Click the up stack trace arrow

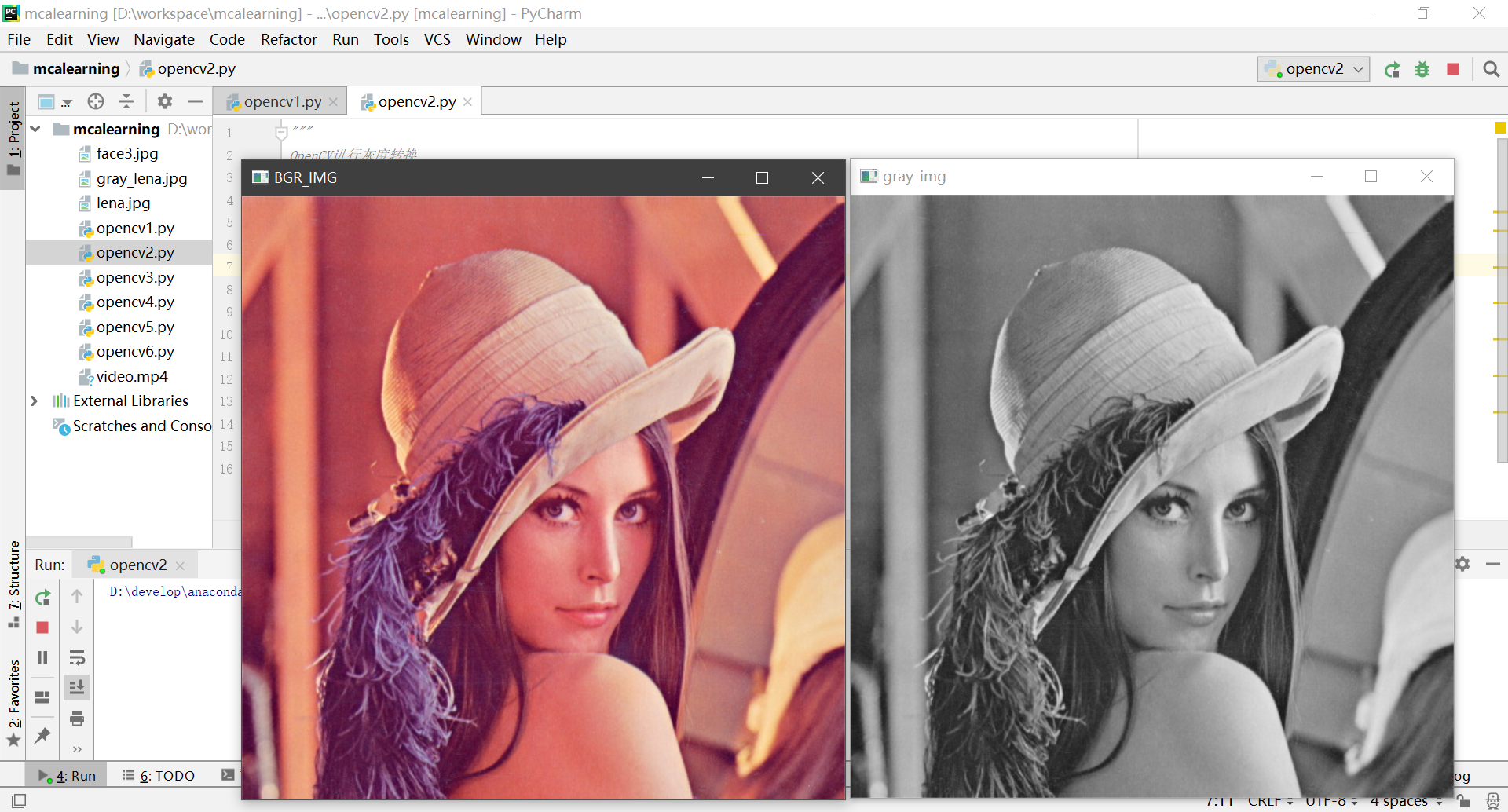(x=77, y=596)
